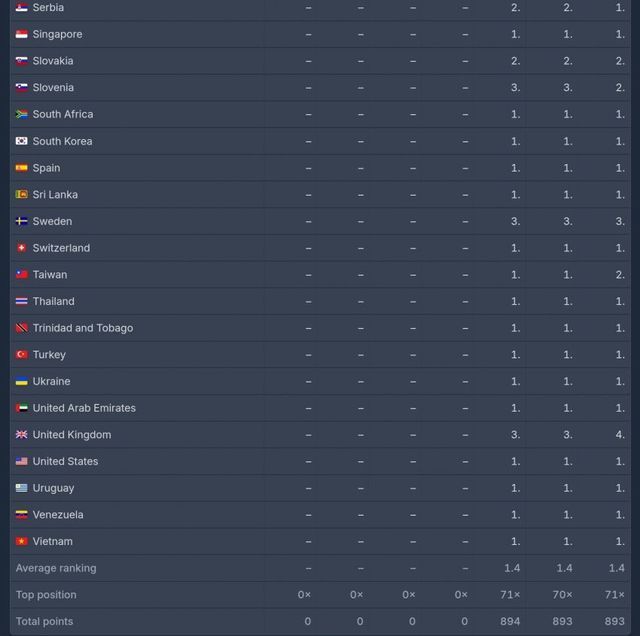Click the Vietnam flag icon
The width and height of the screenshot is (640, 636).
pos(21,542)
